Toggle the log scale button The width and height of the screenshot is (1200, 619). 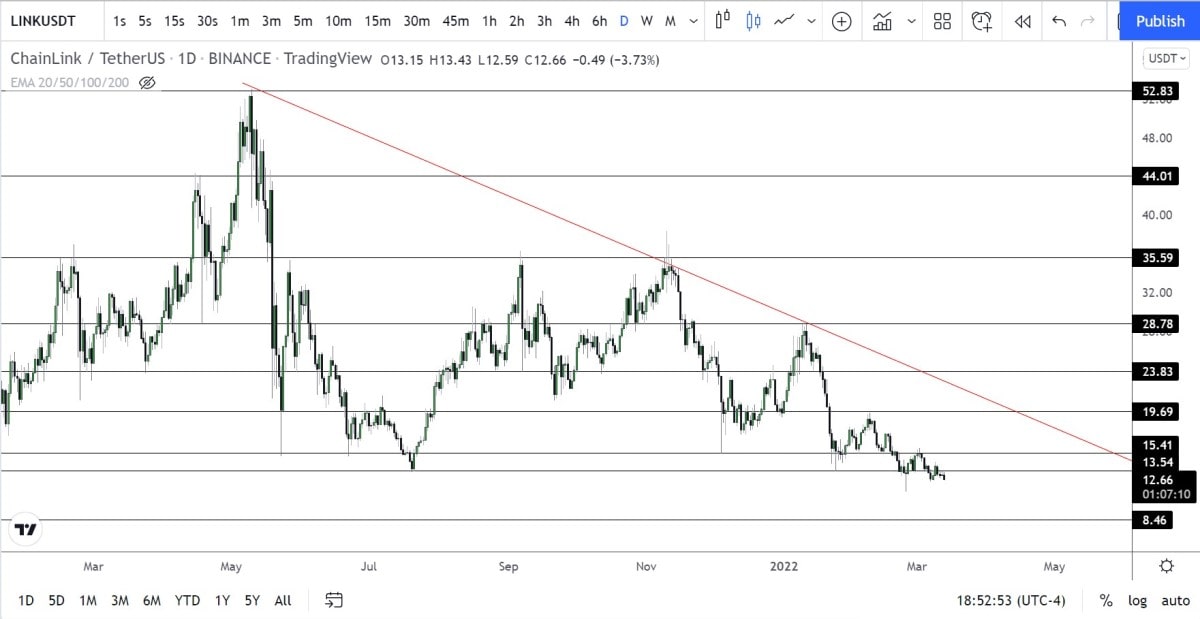(x=1138, y=600)
